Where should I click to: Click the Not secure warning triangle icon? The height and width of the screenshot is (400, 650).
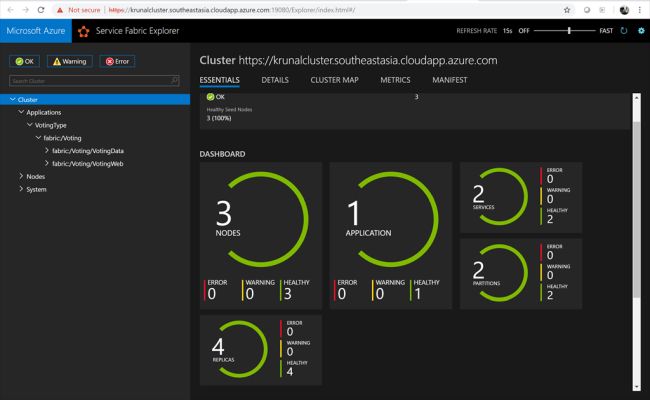60,10
